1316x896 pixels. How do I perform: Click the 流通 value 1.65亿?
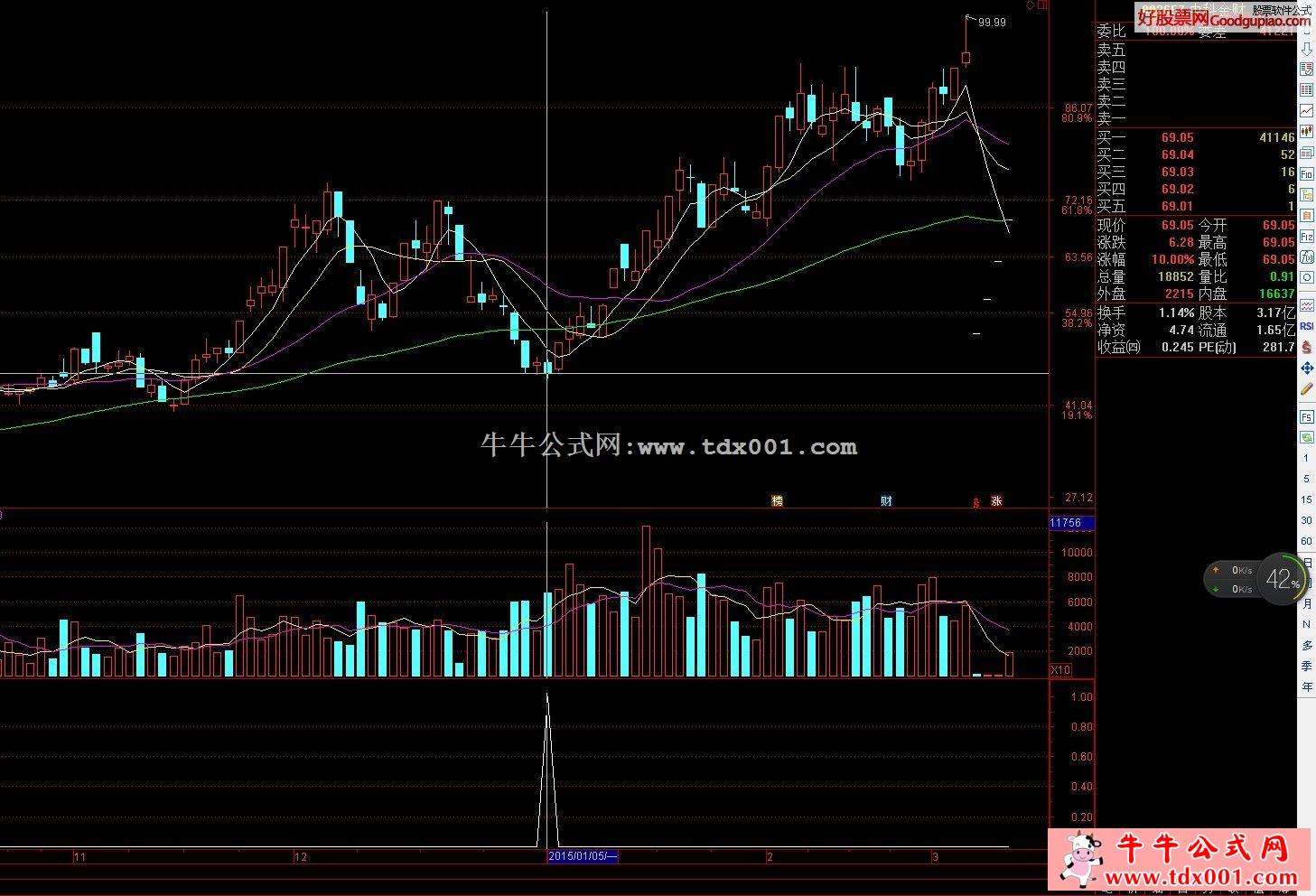pyautogui.click(x=1275, y=330)
